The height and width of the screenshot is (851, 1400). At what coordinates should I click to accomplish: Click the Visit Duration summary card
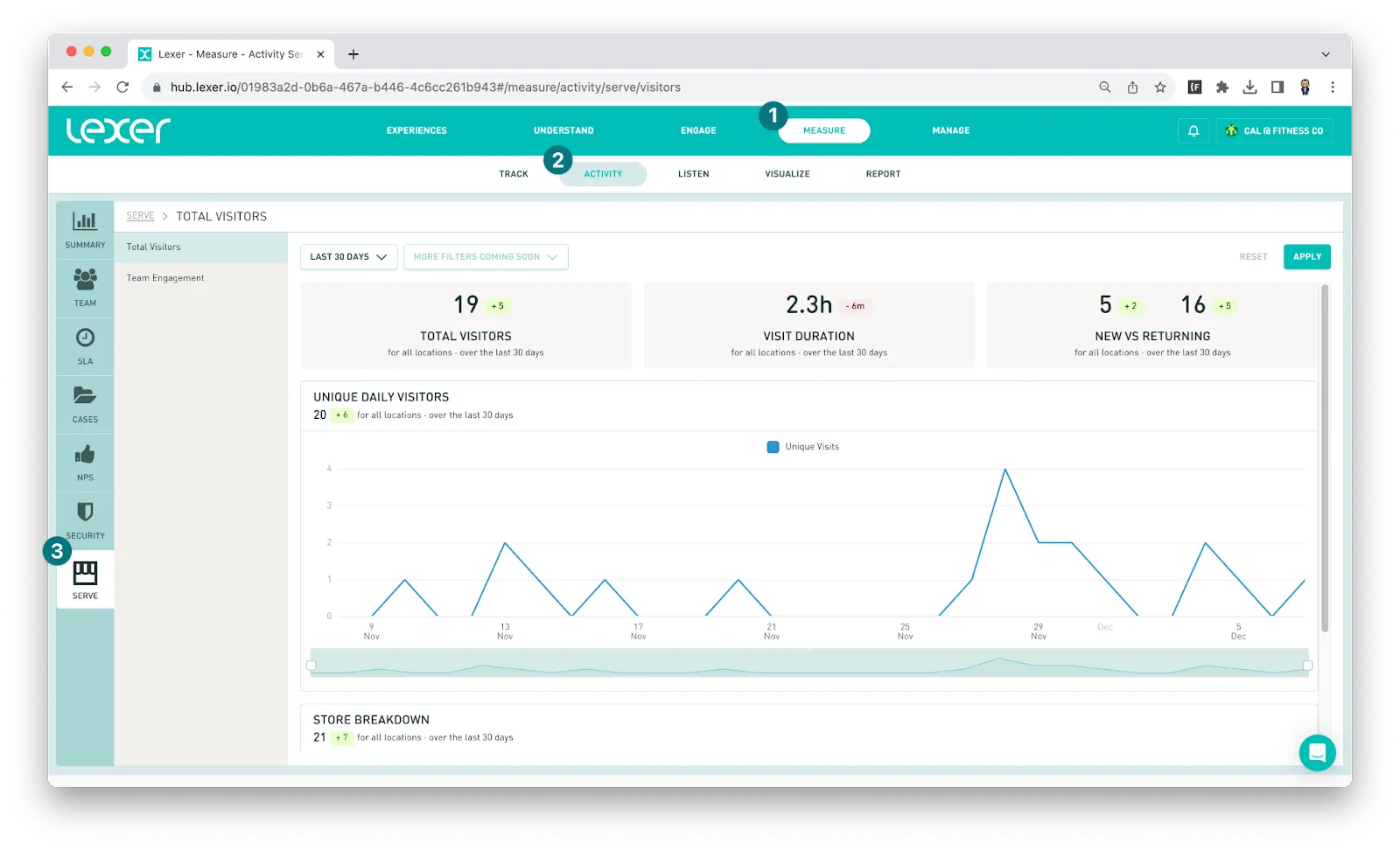tap(808, 325)
